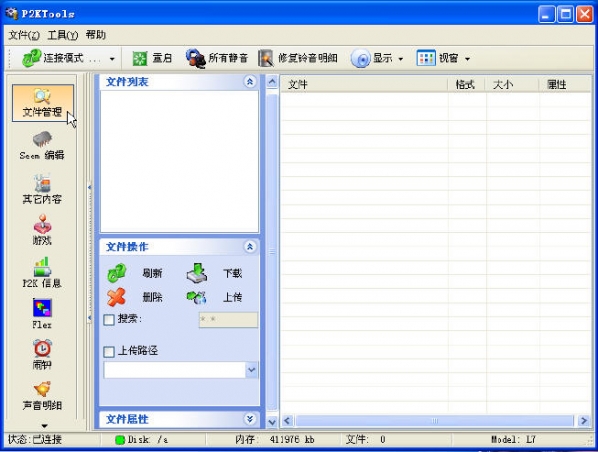Image resolution: width=598 pixels, height=452 pixels.
Task: Open the Seem 编辑 sidebar icon
Action: click(x=42, y=140)
